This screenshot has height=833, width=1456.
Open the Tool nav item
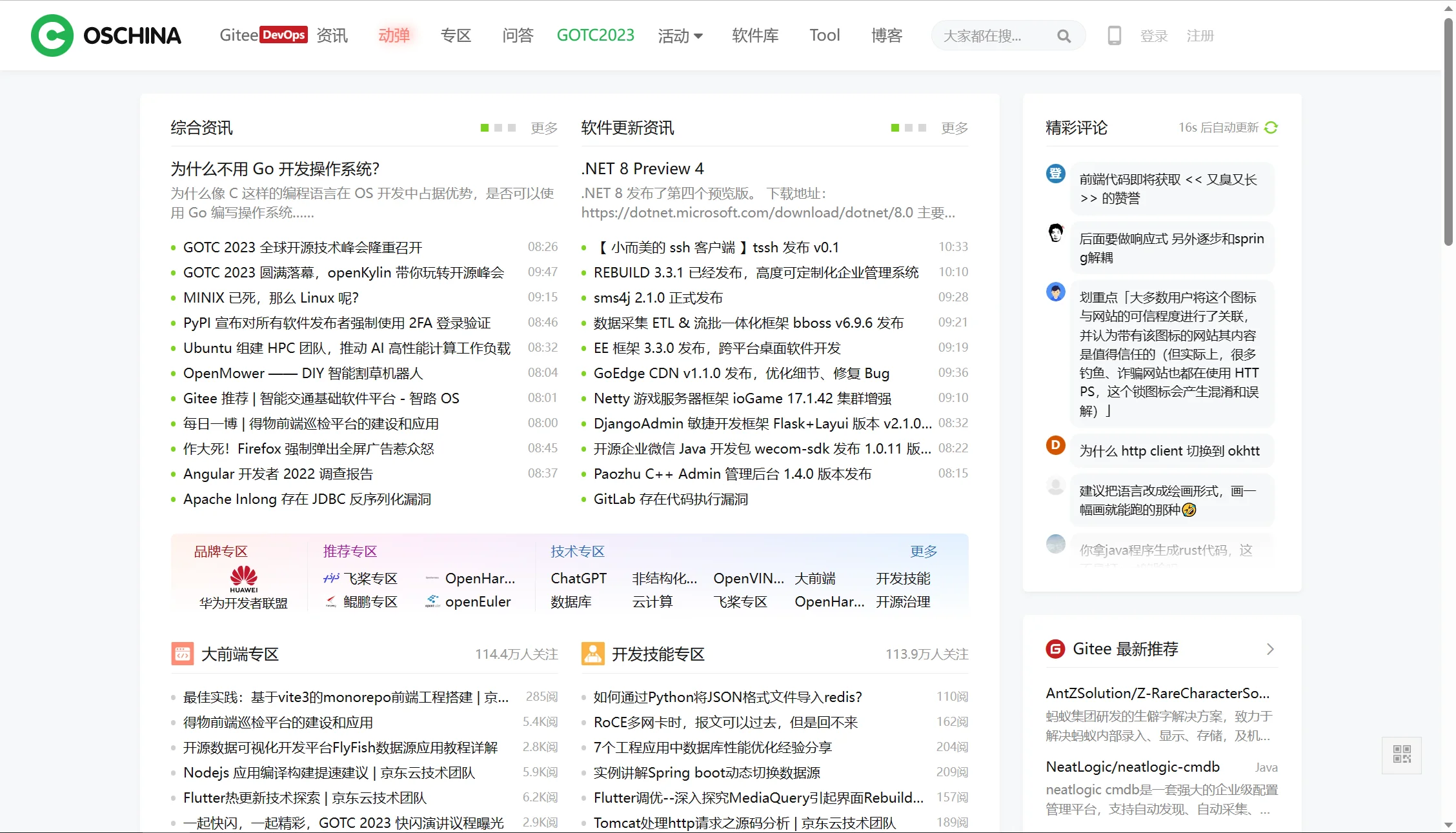[825, 35]
